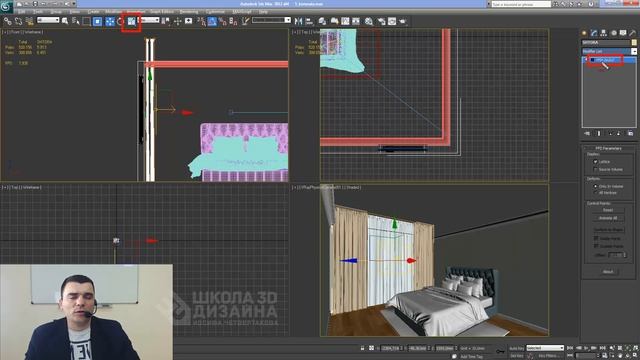Activate the Select and Scale tool
The height and width of the screenshot is (360, 640).
[x=131, y=21]
